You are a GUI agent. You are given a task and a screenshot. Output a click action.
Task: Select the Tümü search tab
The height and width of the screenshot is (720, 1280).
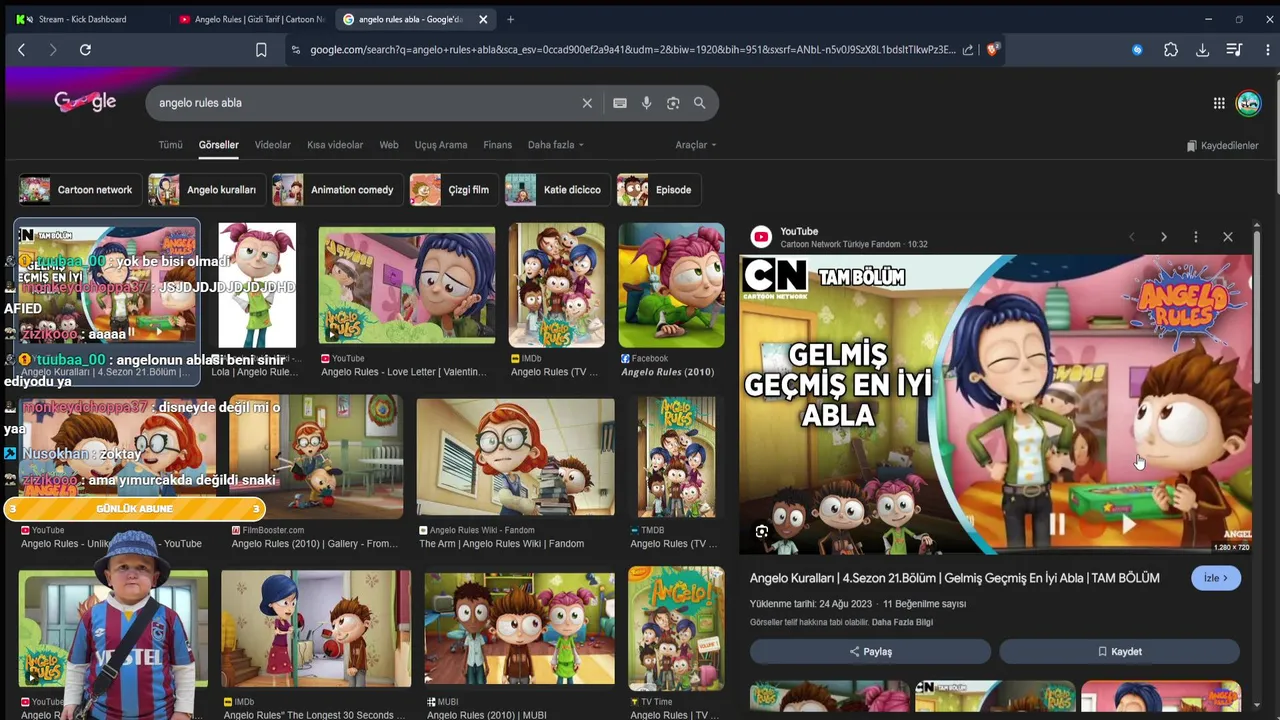170,145
